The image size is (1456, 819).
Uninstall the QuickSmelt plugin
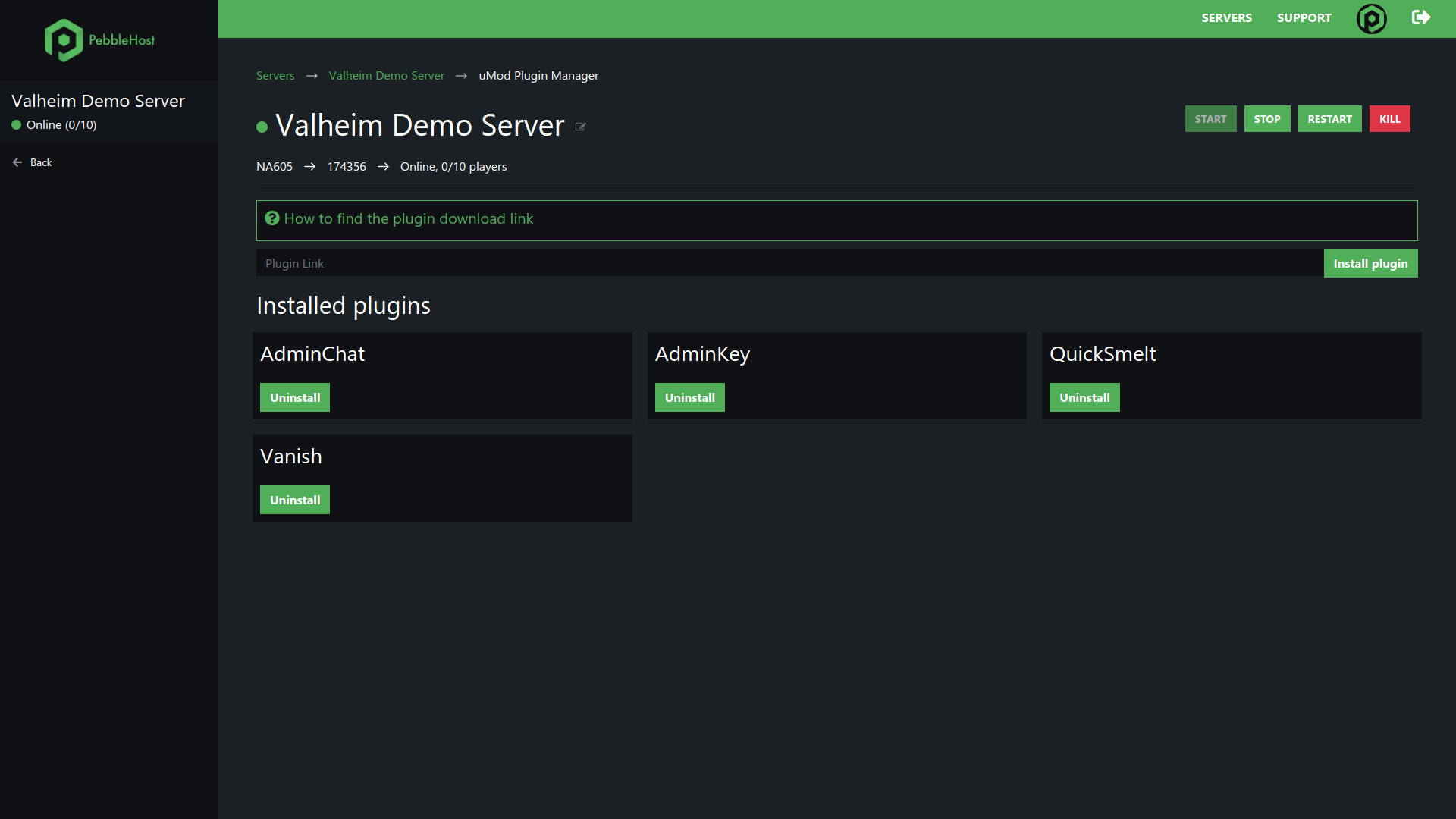(1084, 397)
